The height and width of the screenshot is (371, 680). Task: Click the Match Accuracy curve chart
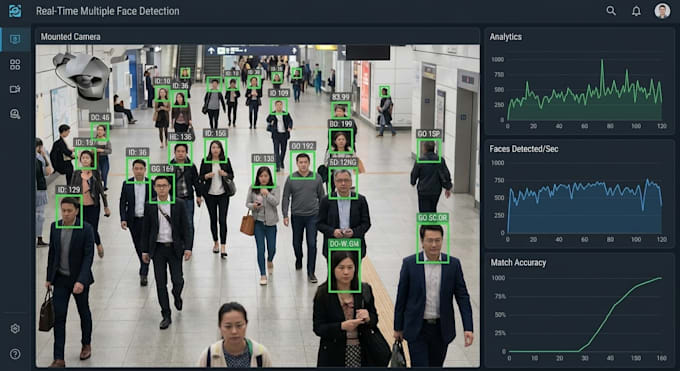point(585,314)
